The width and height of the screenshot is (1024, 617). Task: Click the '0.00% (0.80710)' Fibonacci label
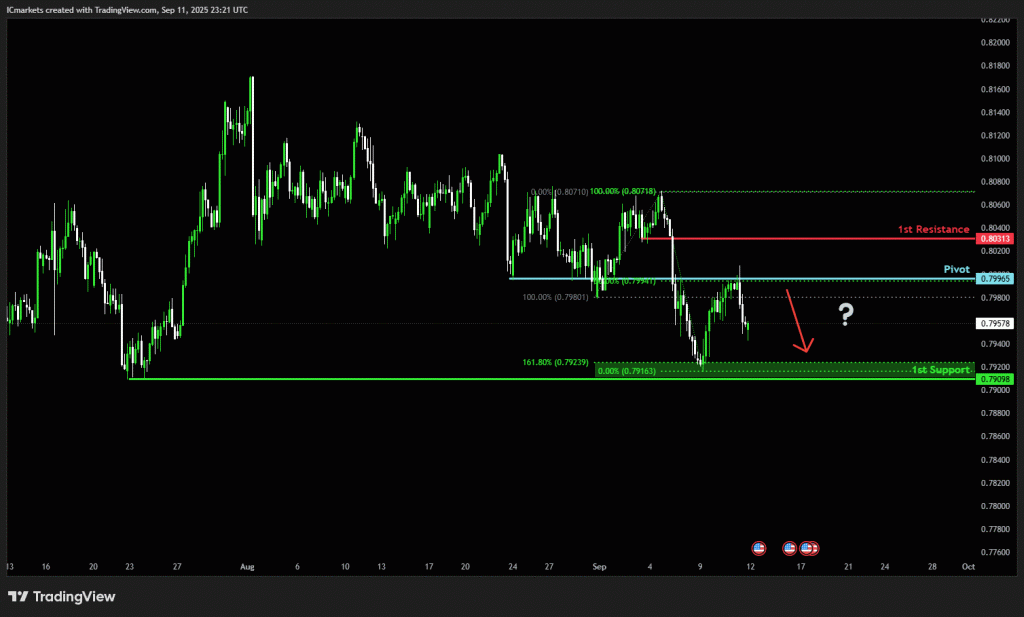[x=559, y=192]
